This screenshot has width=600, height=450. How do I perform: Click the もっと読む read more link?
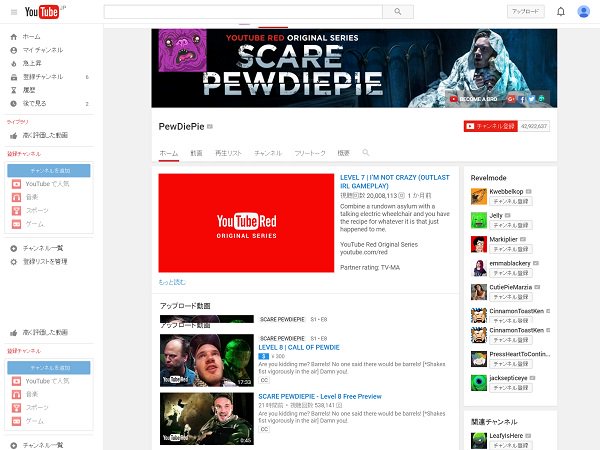point(172,282)
